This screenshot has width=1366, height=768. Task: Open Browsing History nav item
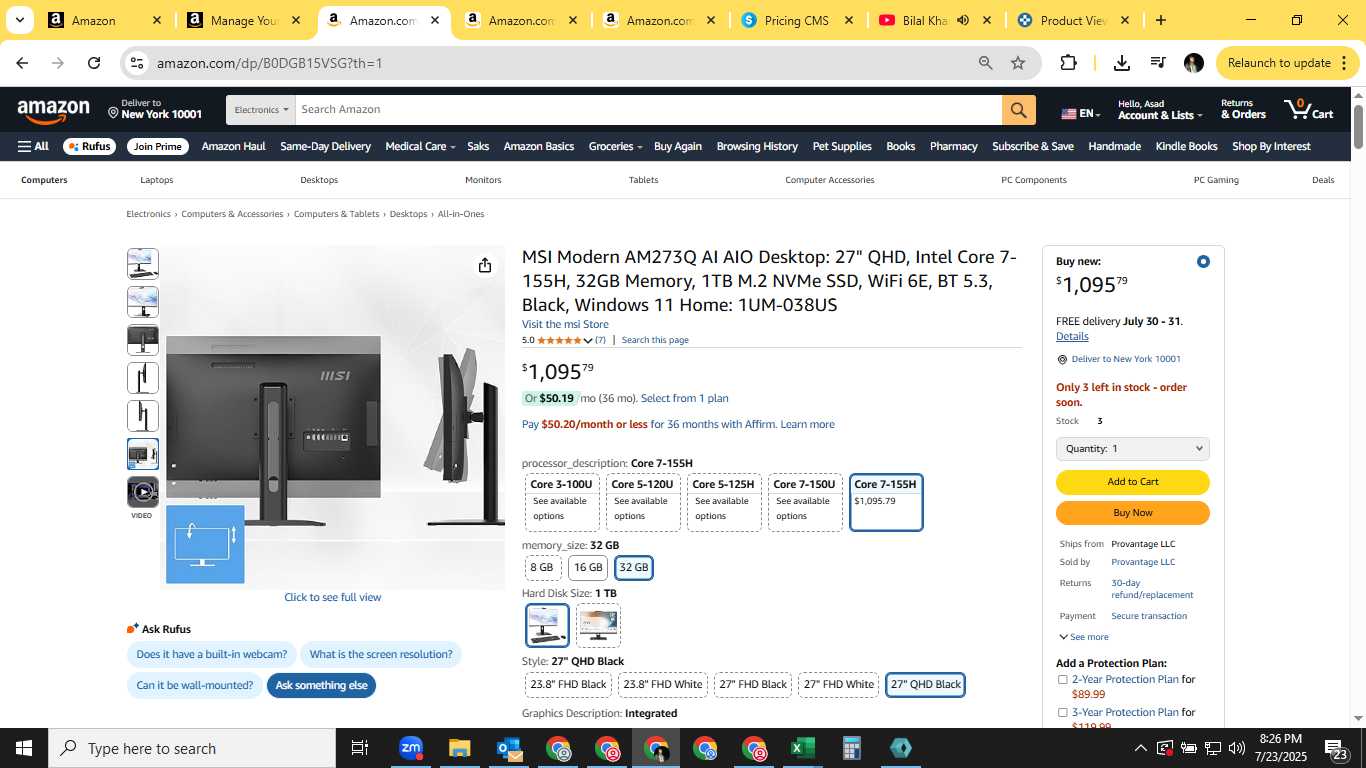(x=757, y=146)
